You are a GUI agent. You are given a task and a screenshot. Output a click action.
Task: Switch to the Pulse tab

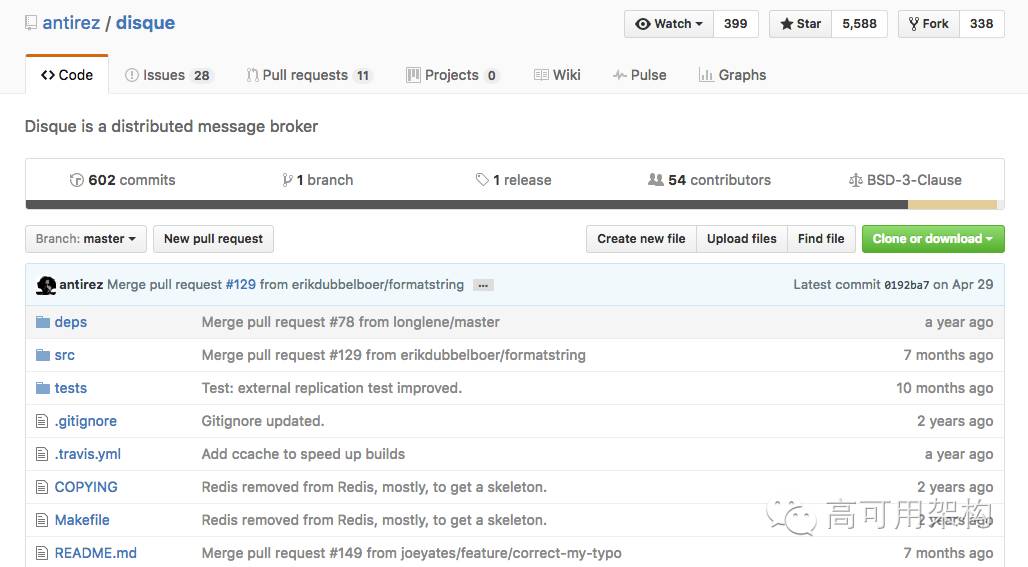point(639,75)
